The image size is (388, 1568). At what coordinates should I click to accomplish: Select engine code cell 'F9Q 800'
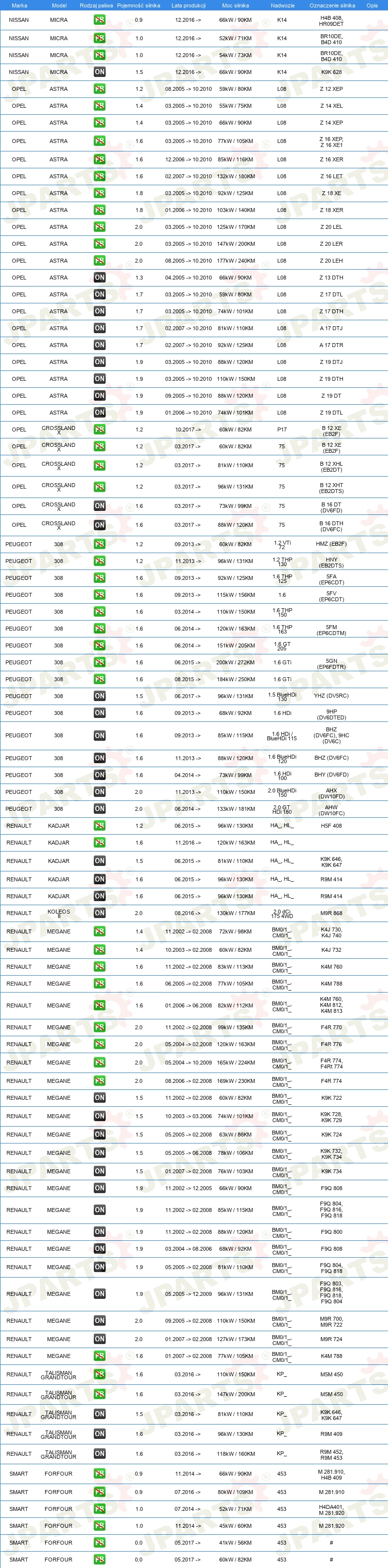331,1232
